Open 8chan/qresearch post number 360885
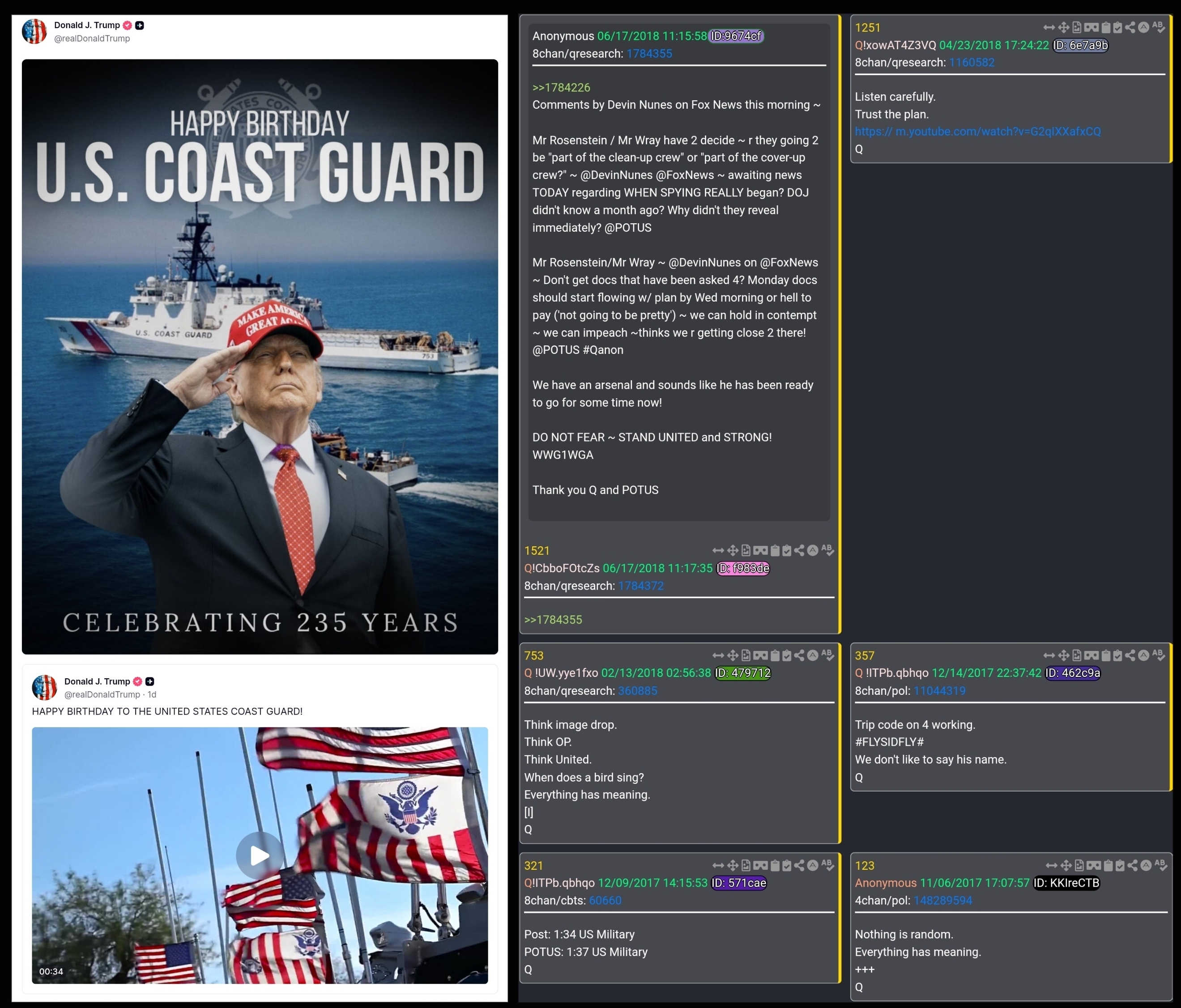 (637, 691)
